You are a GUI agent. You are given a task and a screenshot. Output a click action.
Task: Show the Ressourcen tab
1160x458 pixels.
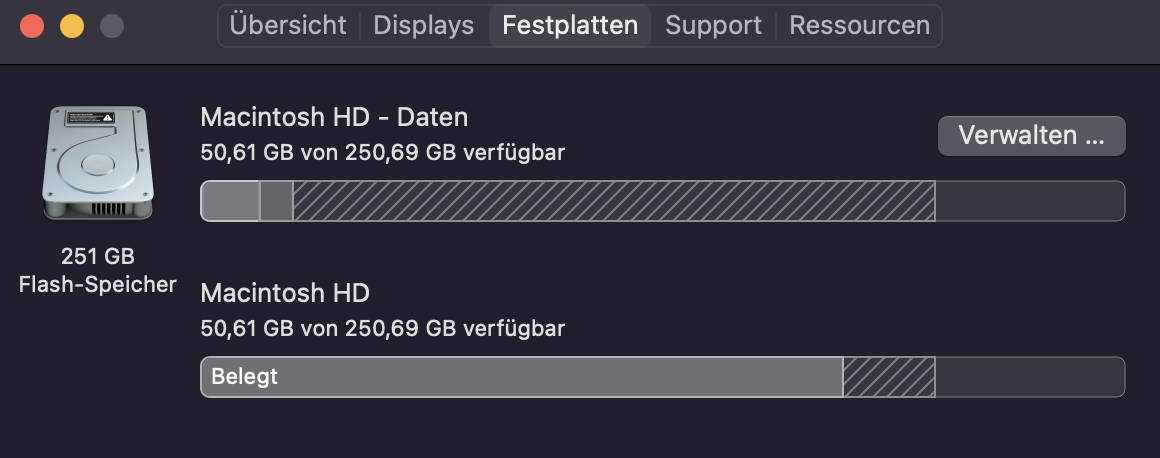pos(859,25)
